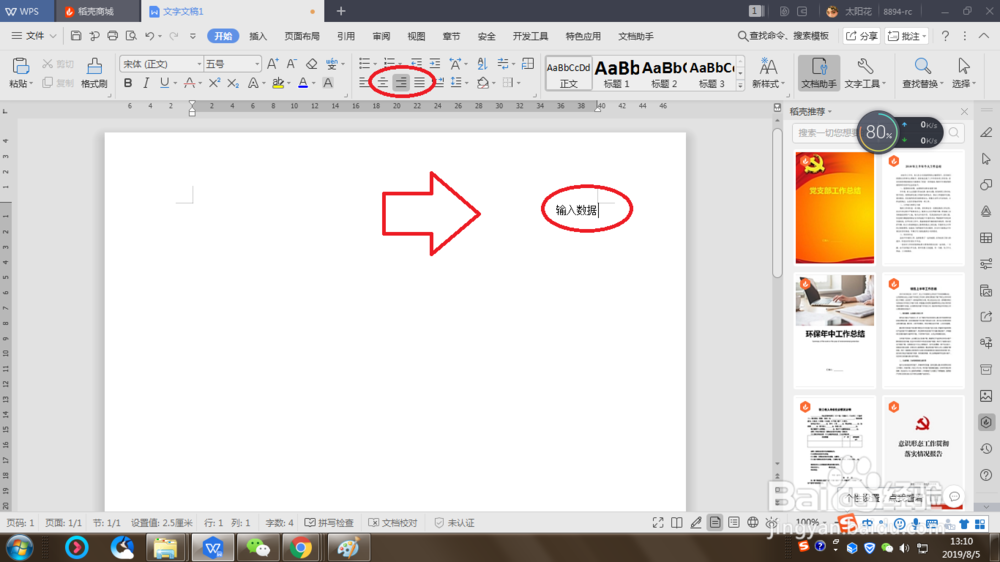1000x562 pixels.
Task: Click the Paste clipboard icon
Action: 20,66
